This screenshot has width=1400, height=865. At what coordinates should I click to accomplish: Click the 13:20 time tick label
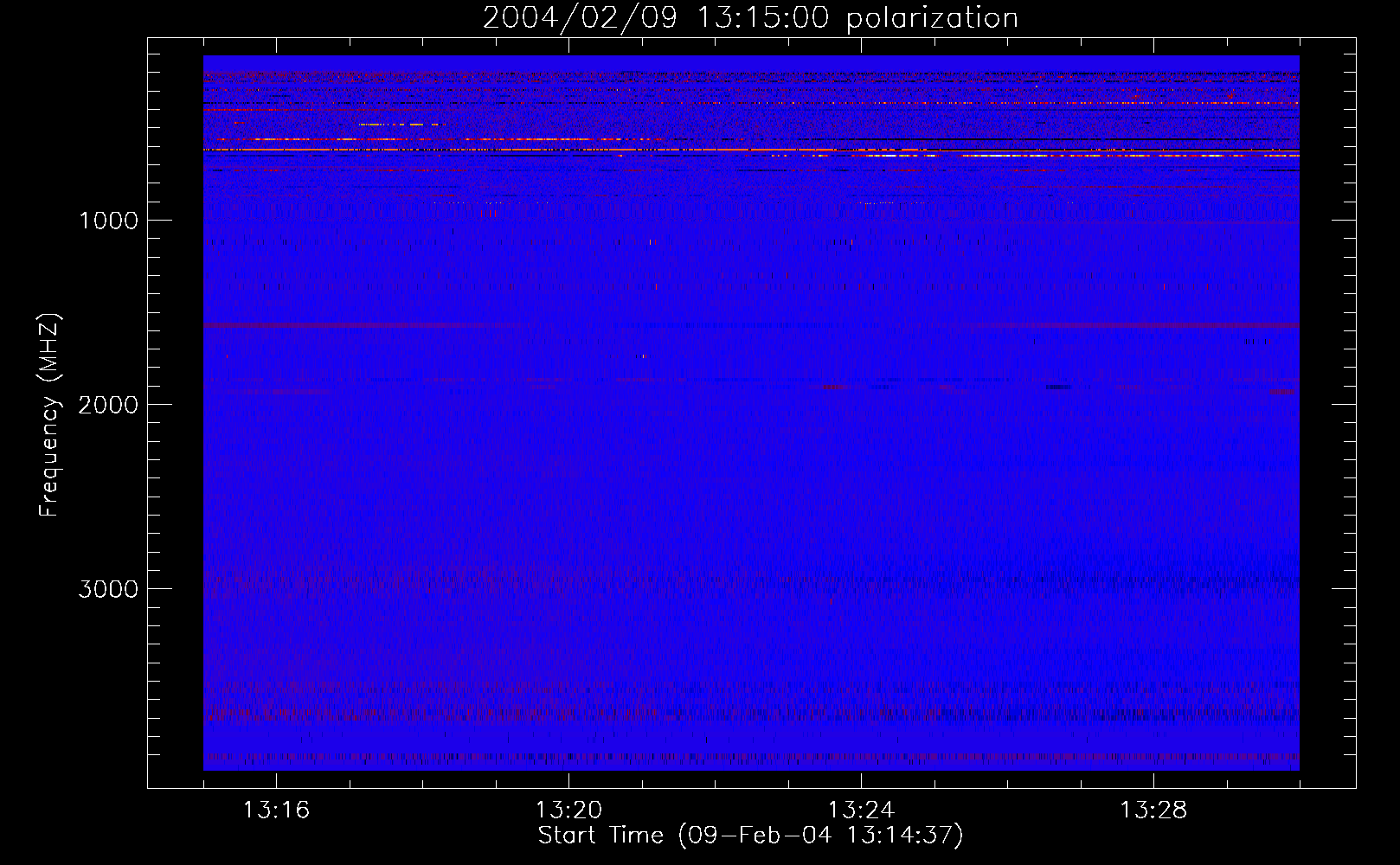click(568, 811)
